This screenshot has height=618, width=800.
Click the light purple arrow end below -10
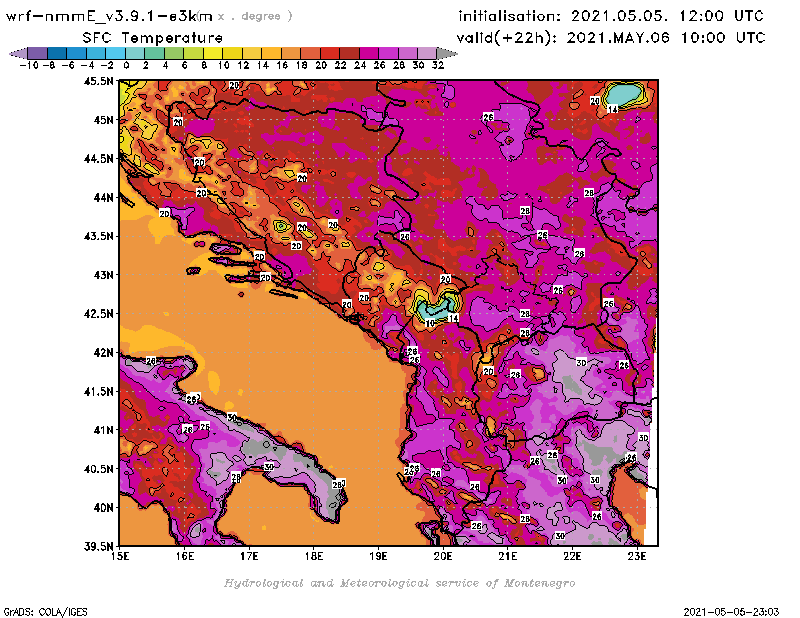point(18,53)
